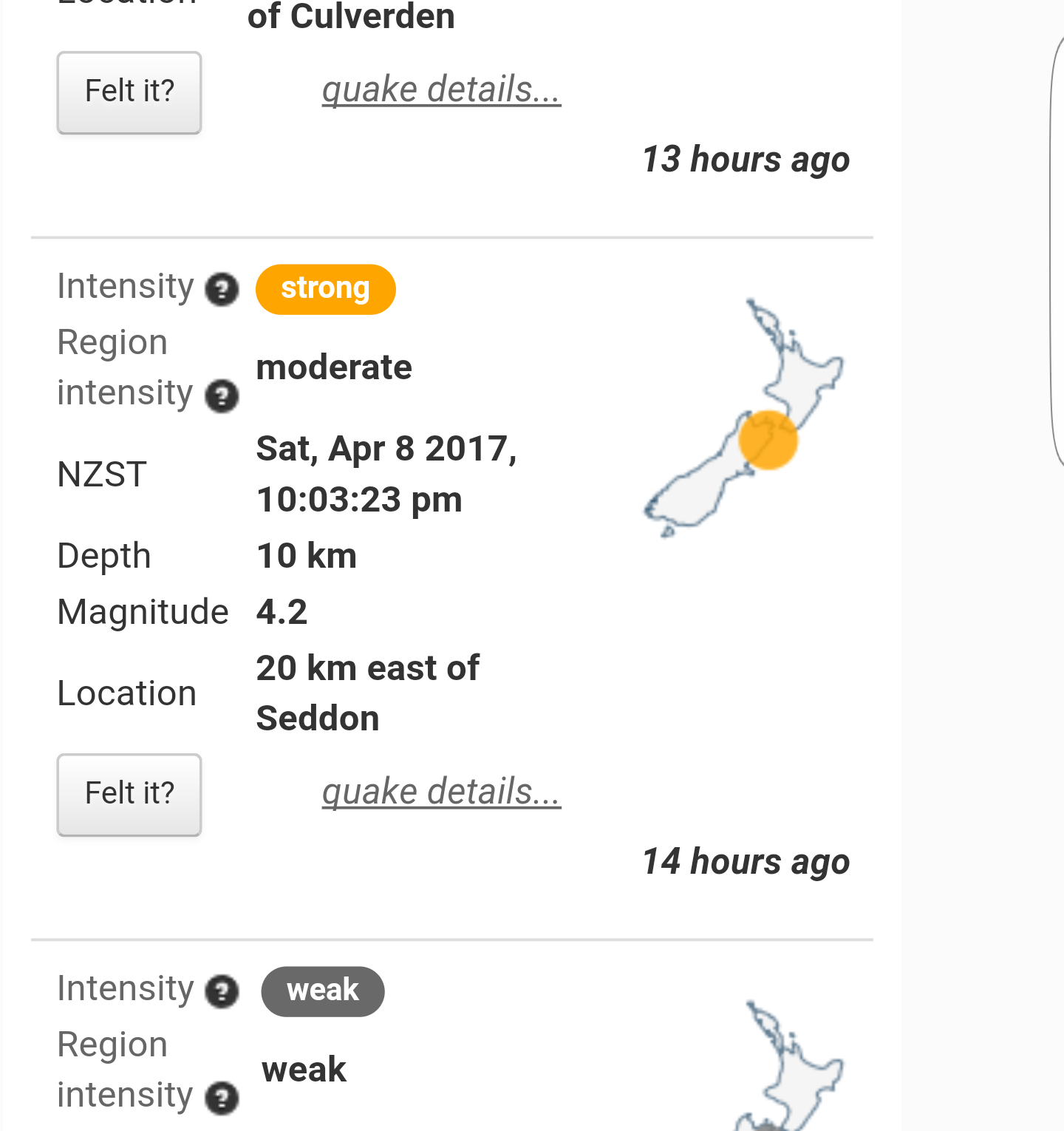The width and height of the screenshot is (1064, 1131).
Task: Click the 14 hours ago timestamp
Action: [x=746, y=862]
